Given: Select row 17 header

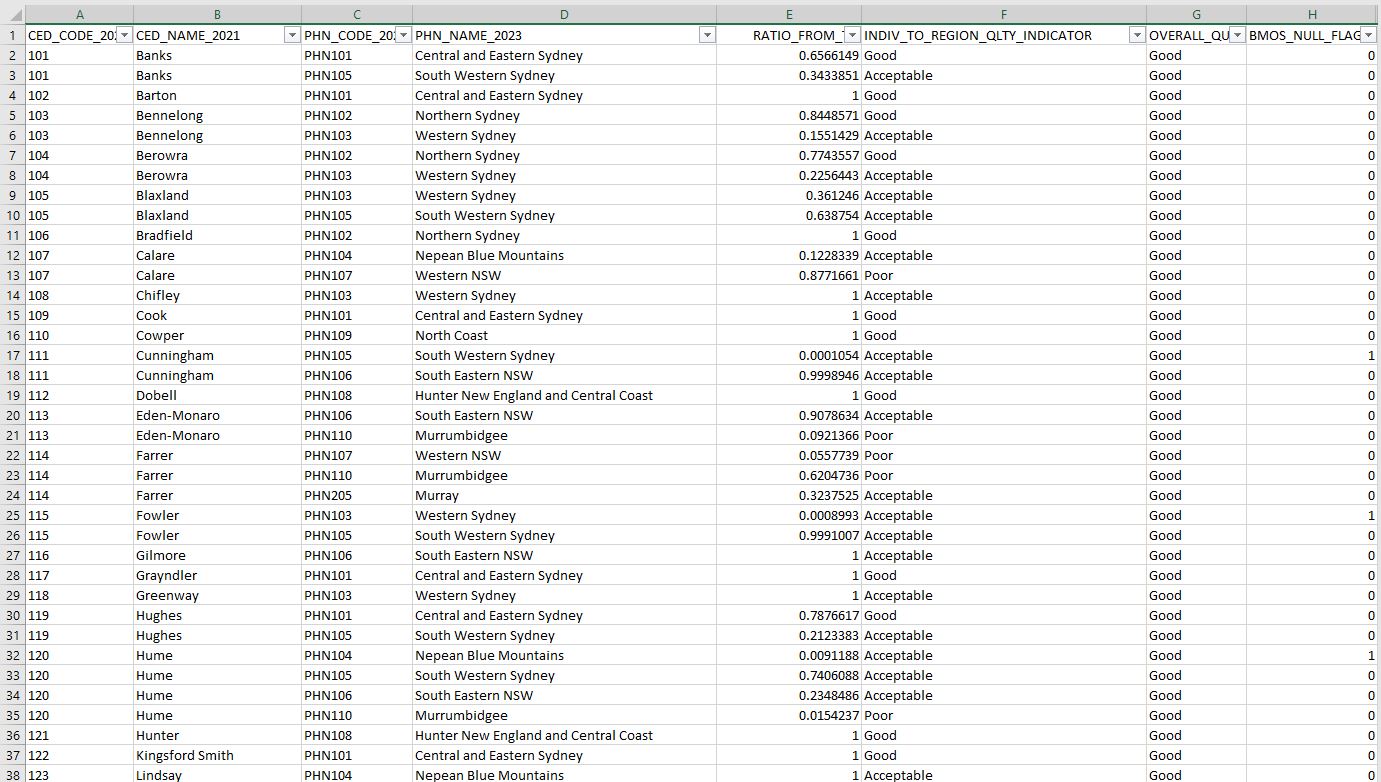Looking at the screenshot, I should tap(12, 355).
